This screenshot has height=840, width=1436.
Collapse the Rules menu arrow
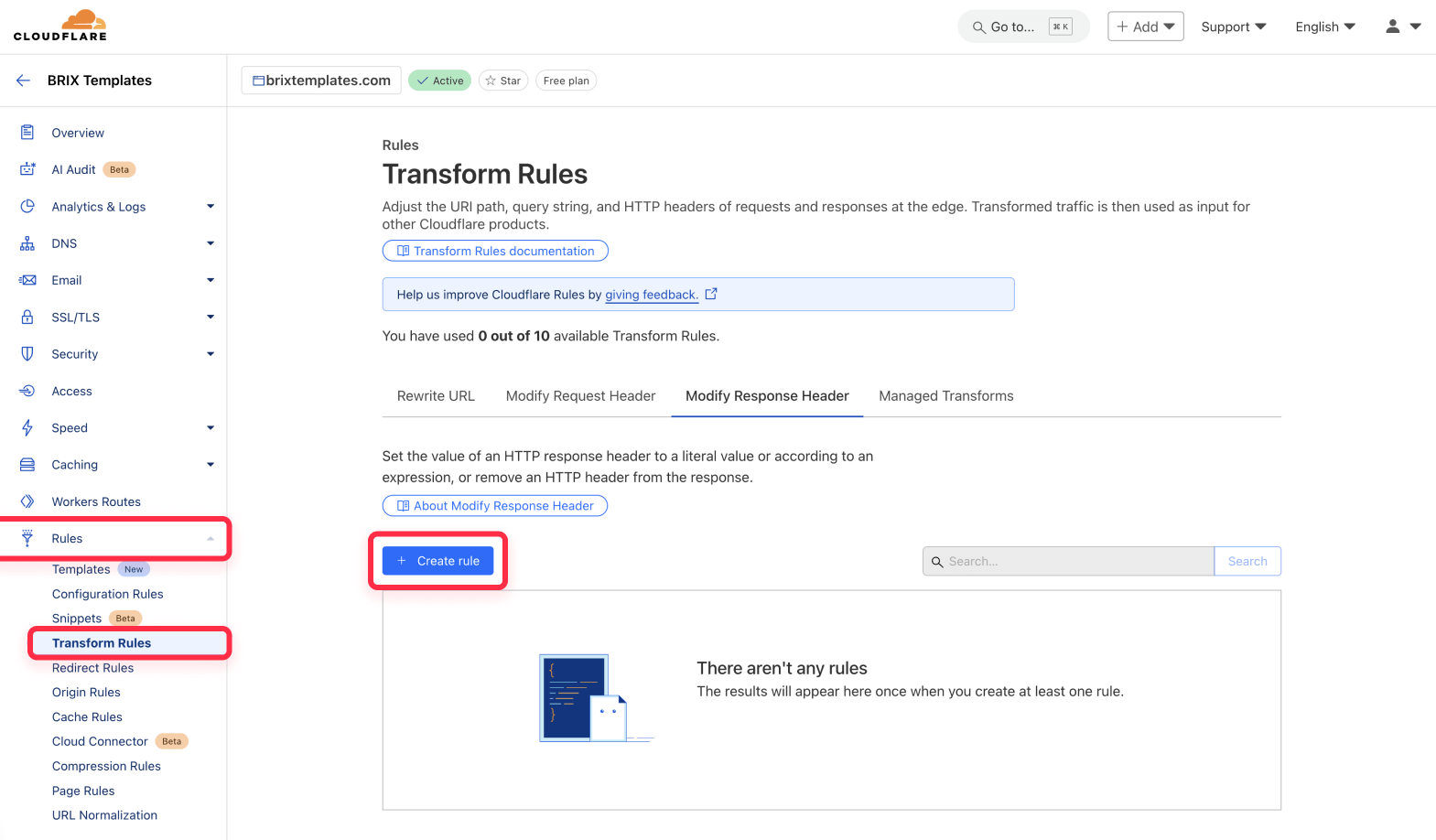pyautogui.click(x=211, y=538)
